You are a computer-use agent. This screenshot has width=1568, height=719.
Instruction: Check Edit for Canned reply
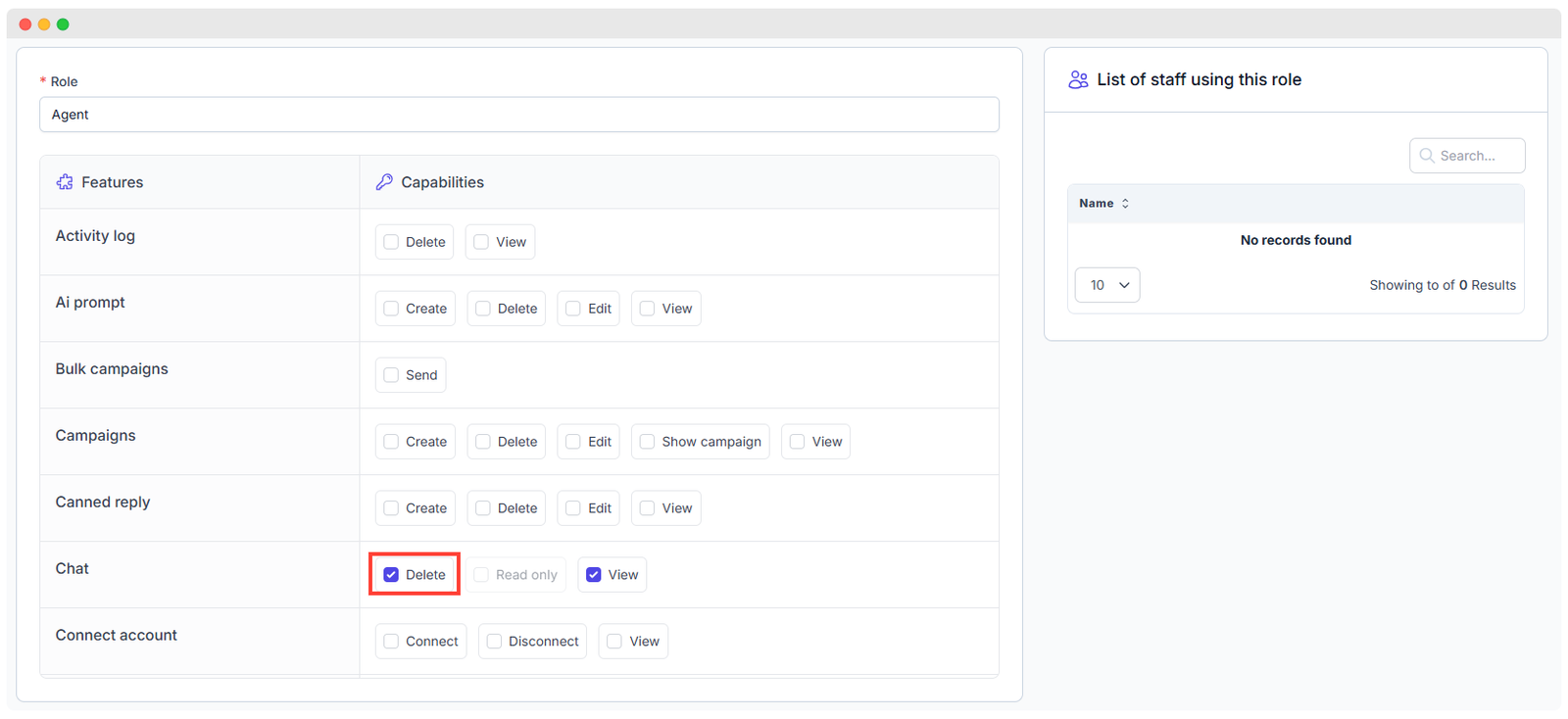pos(573,508)
